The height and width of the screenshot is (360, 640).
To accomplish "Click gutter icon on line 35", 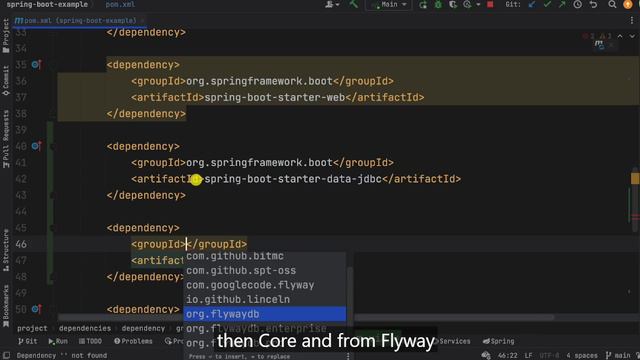I will pyautogui.click(x=36, y=64).
